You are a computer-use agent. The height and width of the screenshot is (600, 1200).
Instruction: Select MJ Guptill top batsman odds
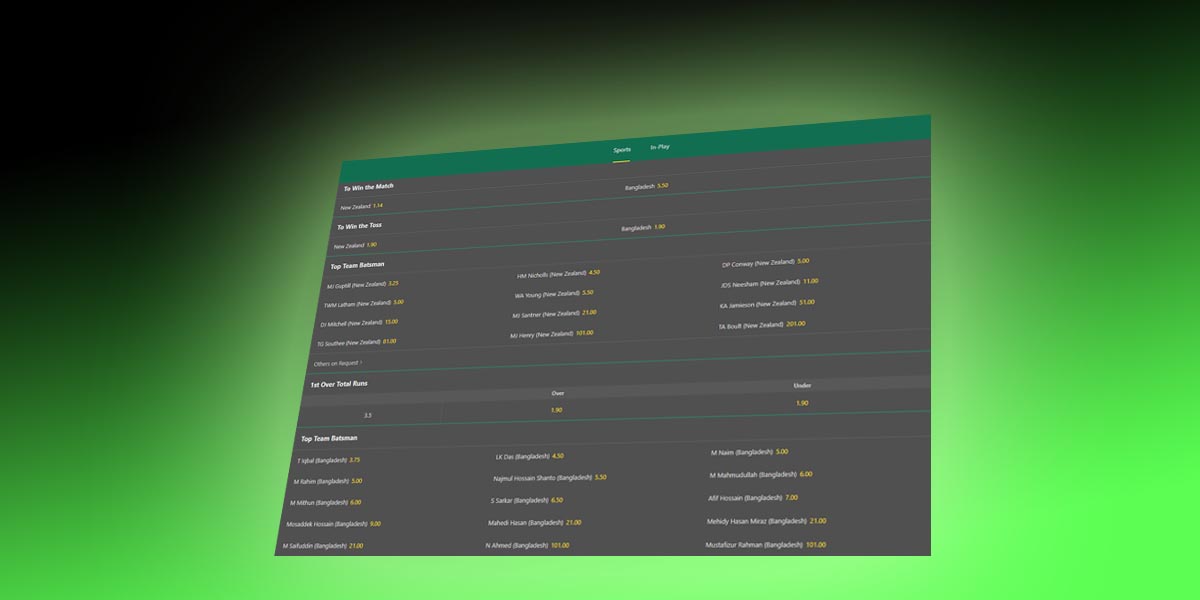point(362,284)
